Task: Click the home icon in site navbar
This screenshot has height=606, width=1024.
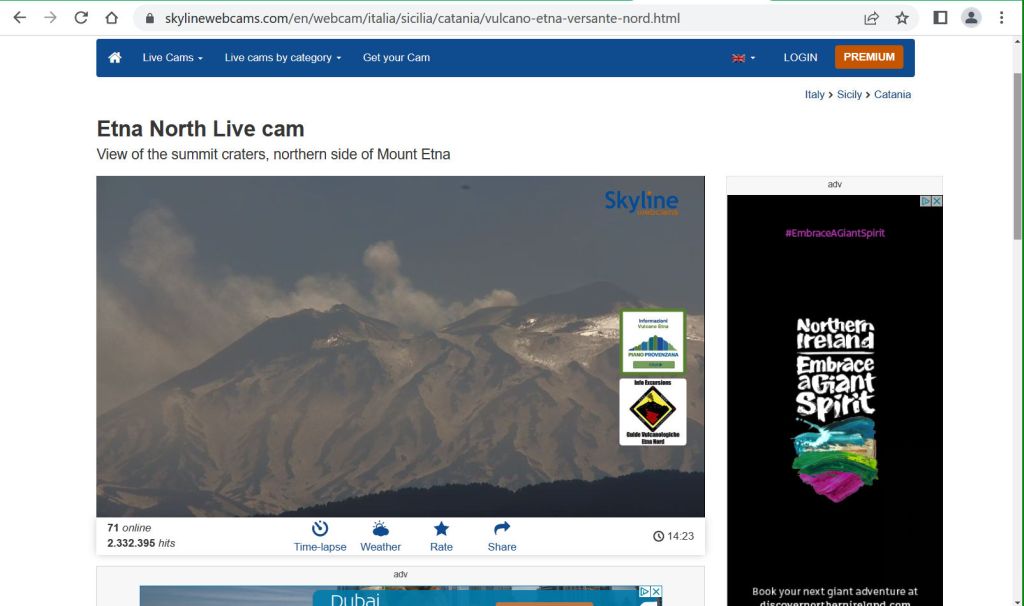Action: click(x=115, y=58)
